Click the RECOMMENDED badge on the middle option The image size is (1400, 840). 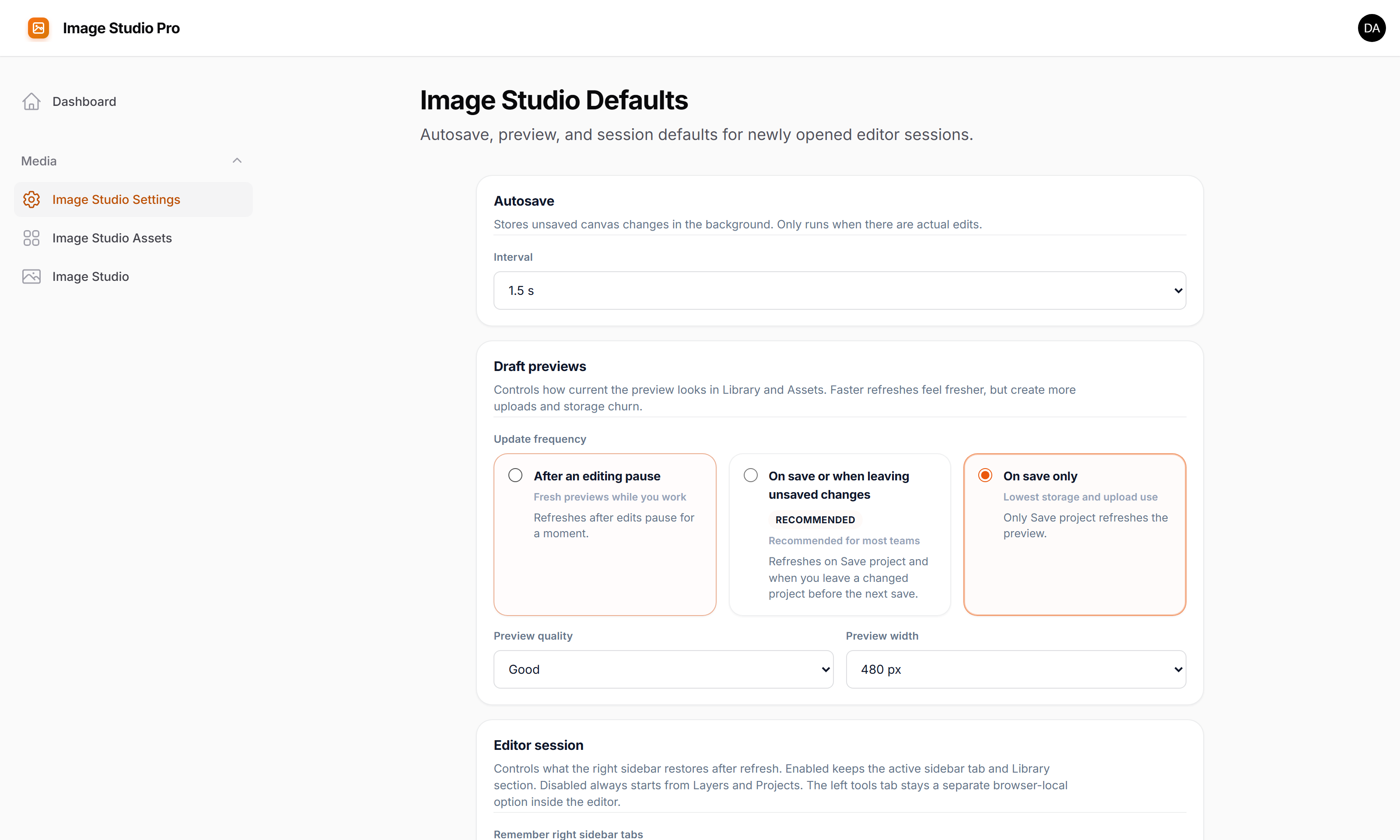pyautogui.click(x=815, y=520)
